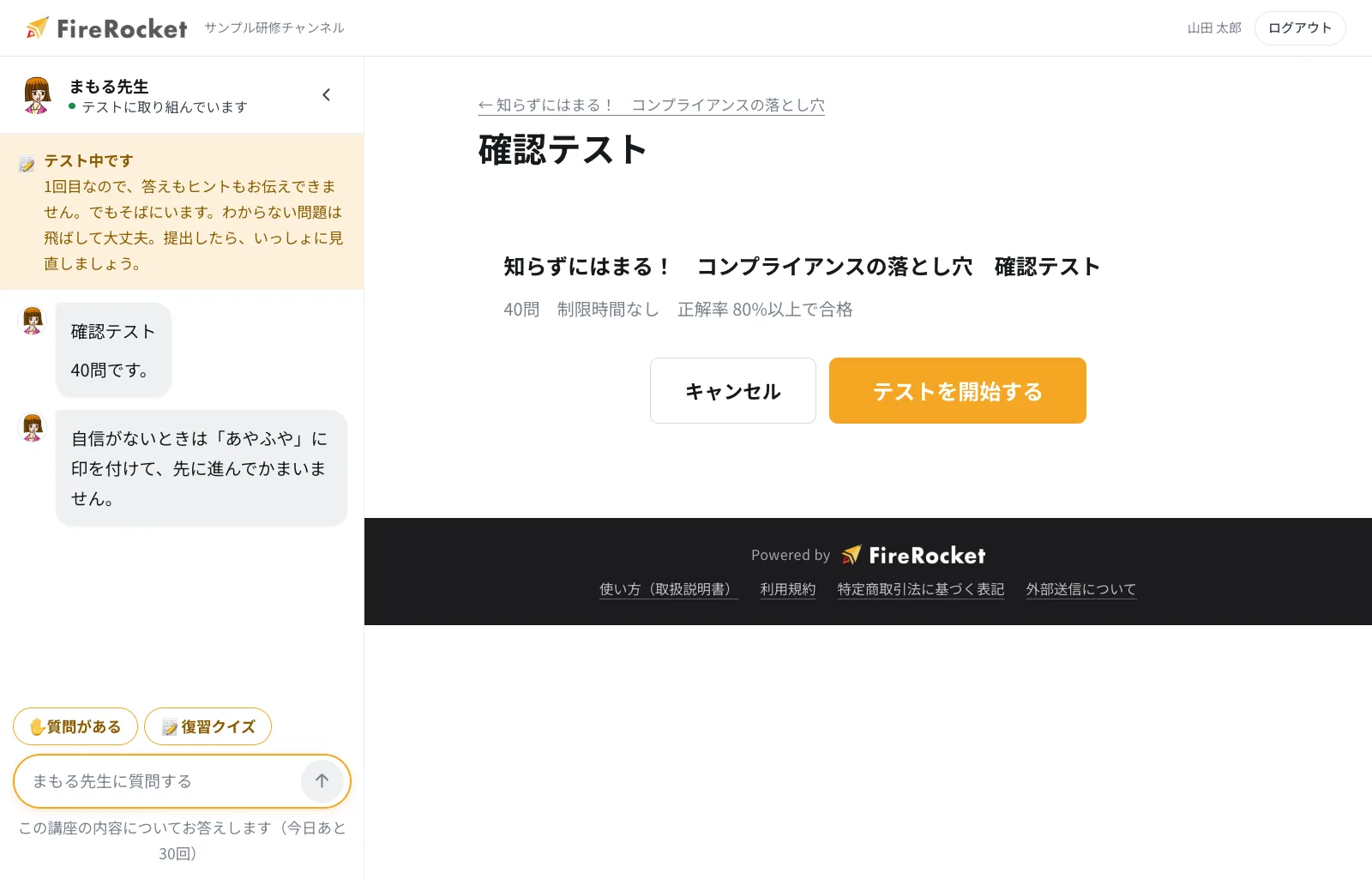Go back via 知らずにはまる！ コンプライアンスの落とし穴 link
Image resolution: width=1372 pixels, height=879 pixels.
(652, 105)
